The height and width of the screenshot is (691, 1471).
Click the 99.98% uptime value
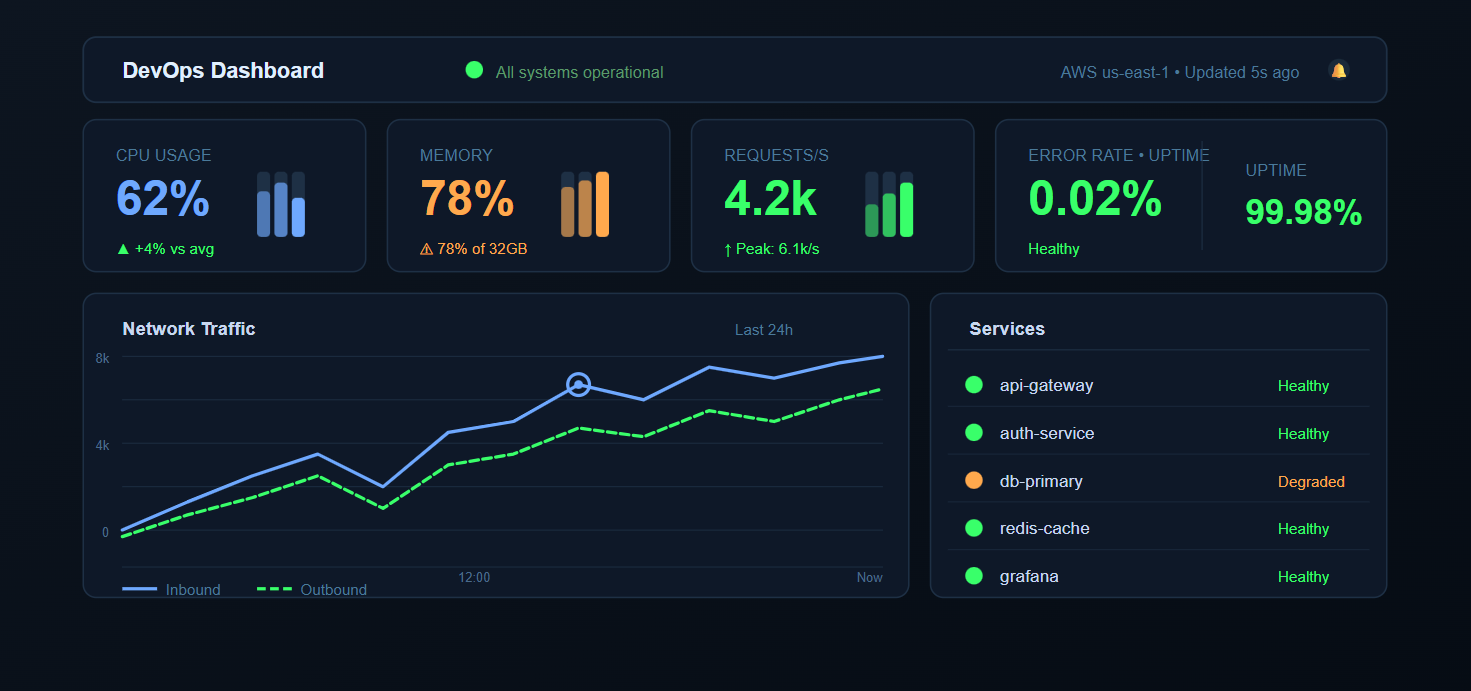(1303, 212)
